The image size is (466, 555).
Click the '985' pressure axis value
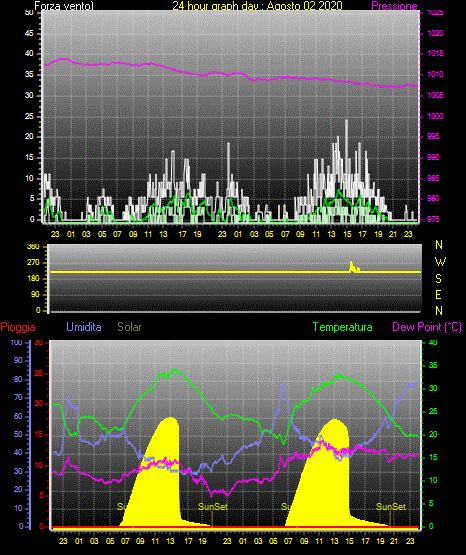[433, 178]
